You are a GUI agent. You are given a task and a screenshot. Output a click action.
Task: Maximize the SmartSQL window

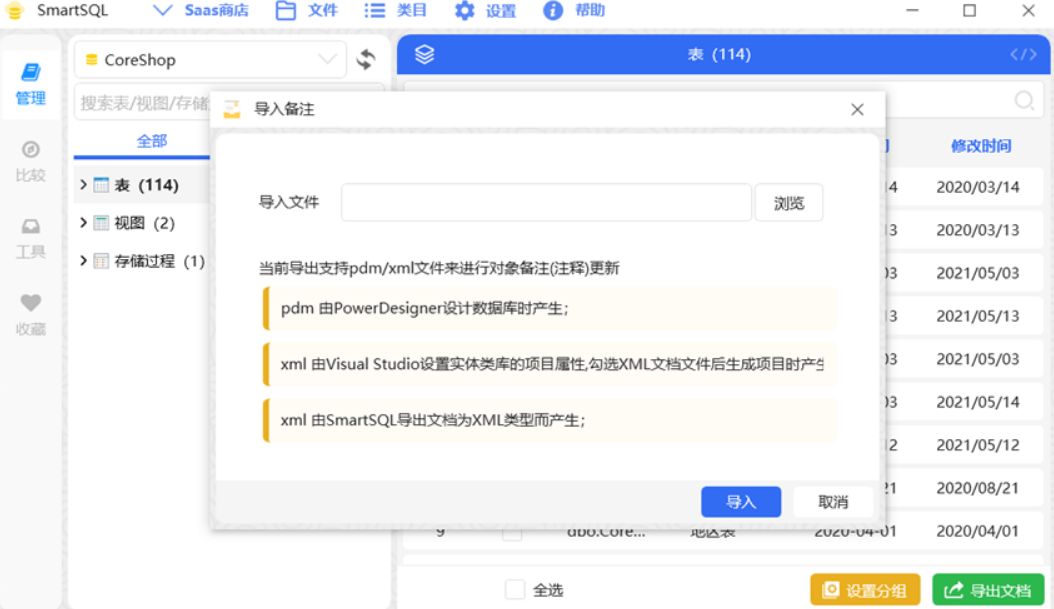click(969, 11)
